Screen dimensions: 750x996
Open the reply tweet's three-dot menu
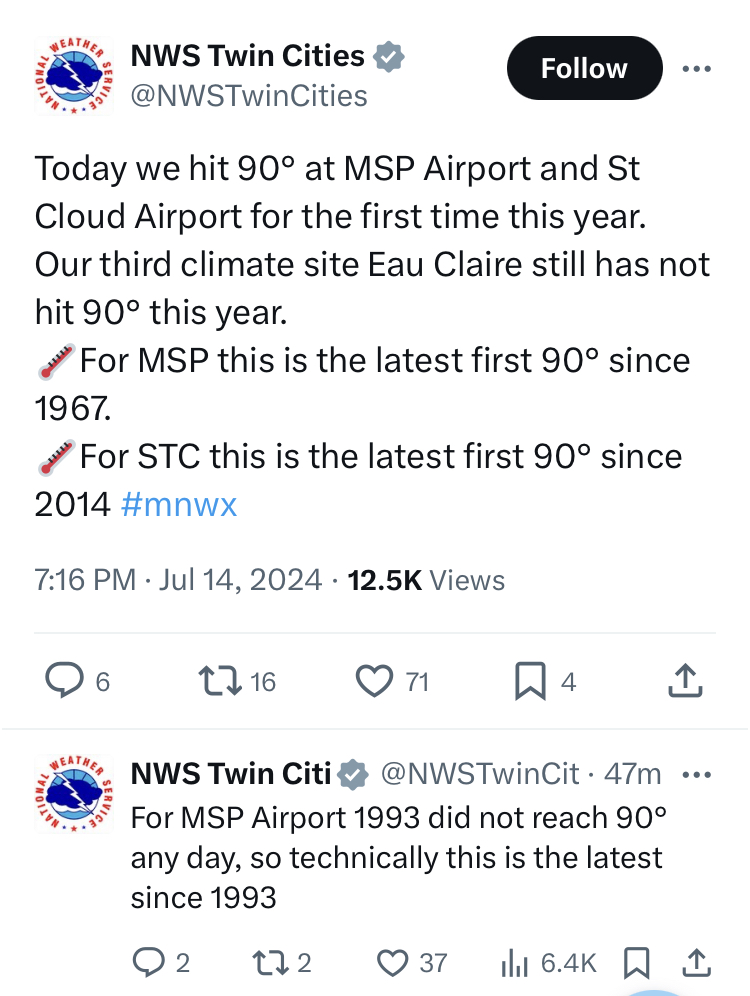coord(697,774)
